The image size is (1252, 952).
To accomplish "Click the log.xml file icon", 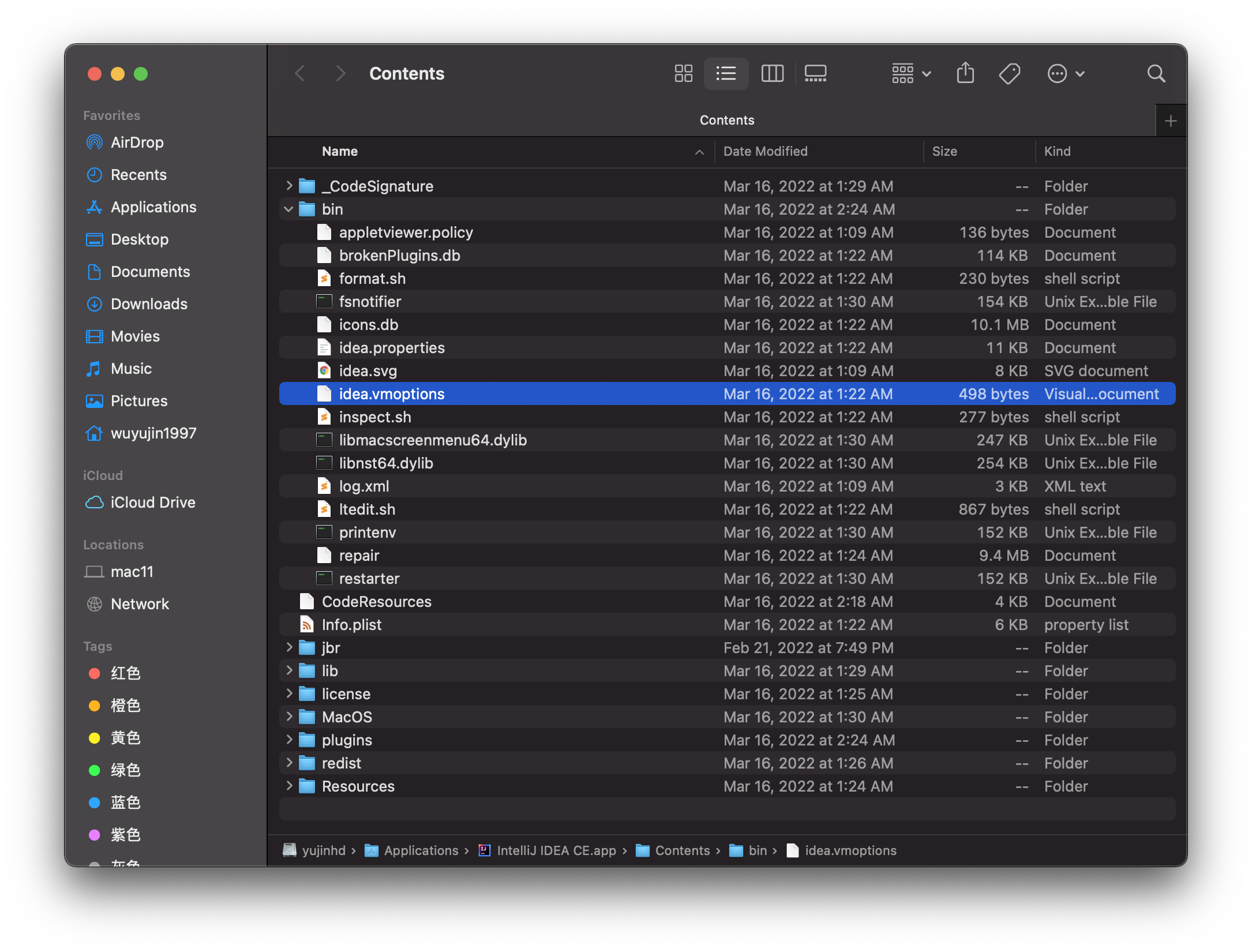I will pyautogui.click(x=324, y=486).
